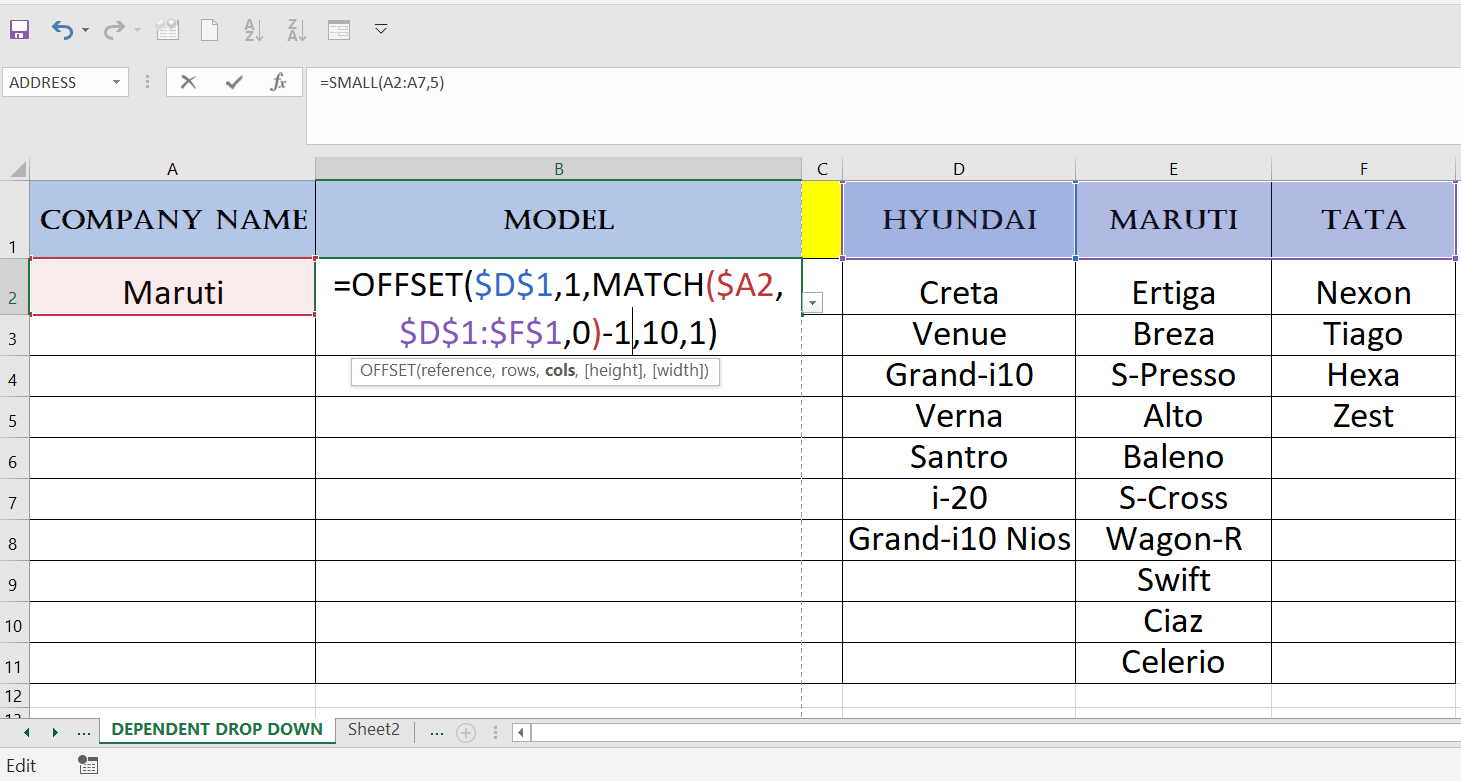Open the data validation dropdown beside B2

(813, 303)
